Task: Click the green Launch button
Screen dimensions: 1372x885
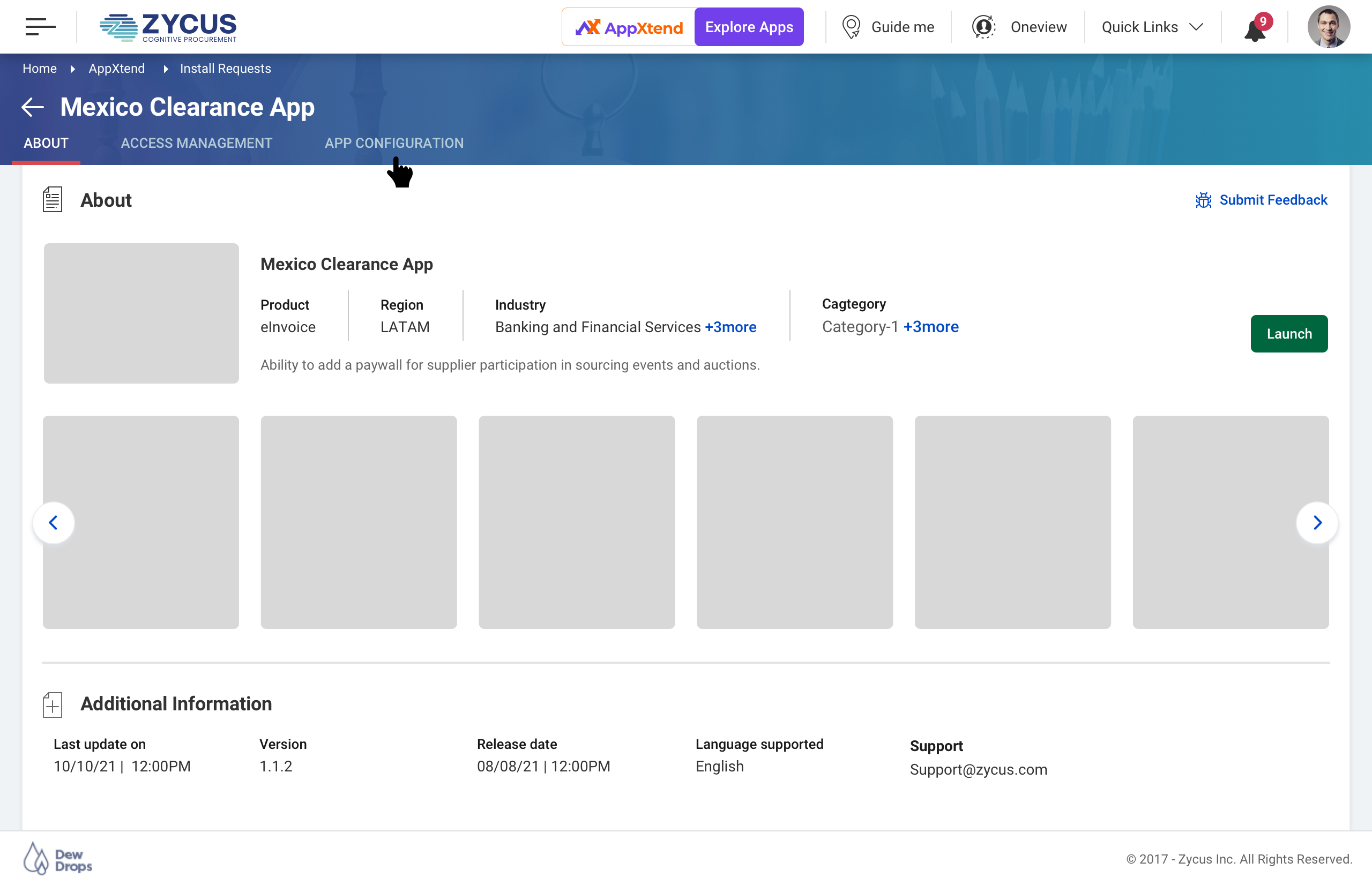Action: pos(1288,333)
